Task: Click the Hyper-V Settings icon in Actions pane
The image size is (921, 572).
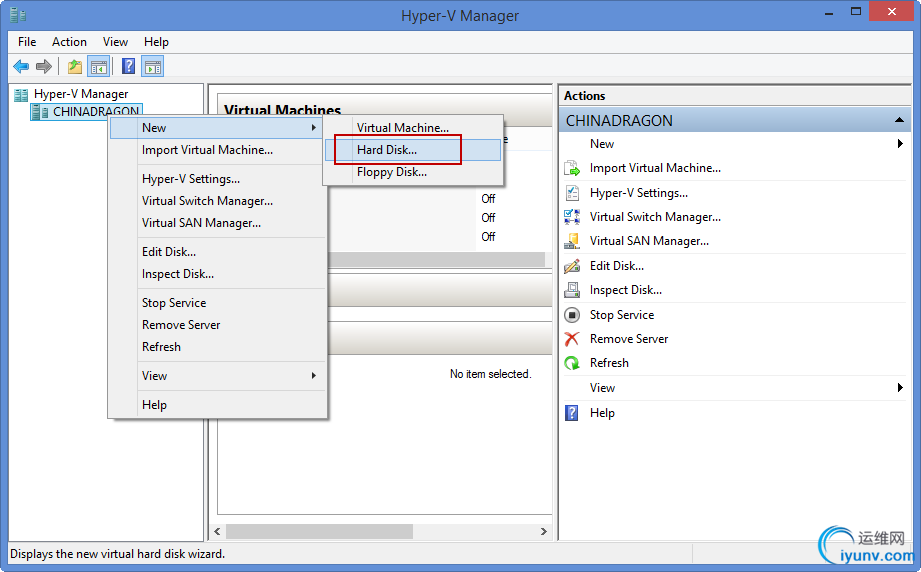Action: [x=572, y=193]
